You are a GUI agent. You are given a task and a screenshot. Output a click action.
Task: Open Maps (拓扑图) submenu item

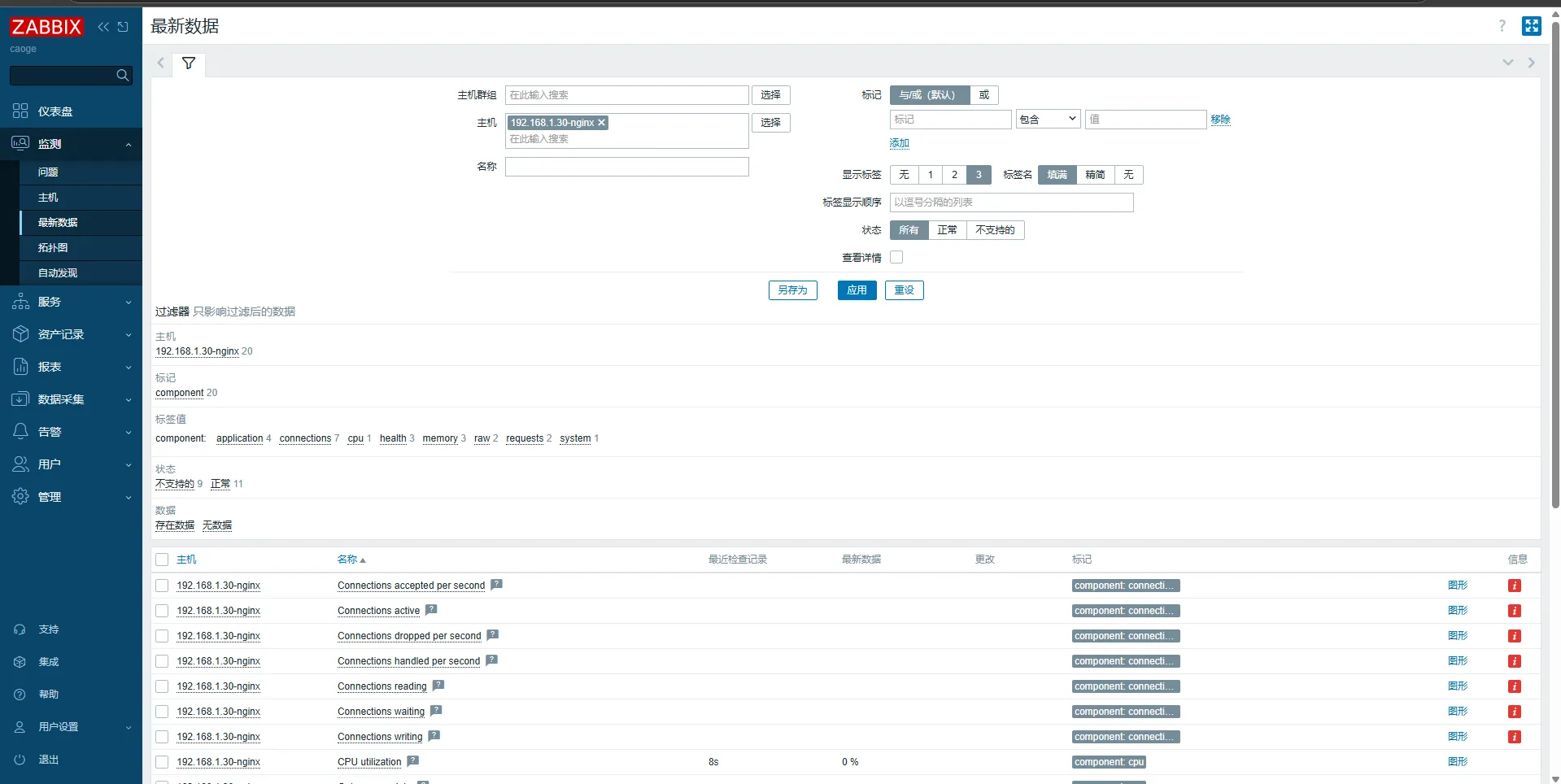[x=81, y=248]
